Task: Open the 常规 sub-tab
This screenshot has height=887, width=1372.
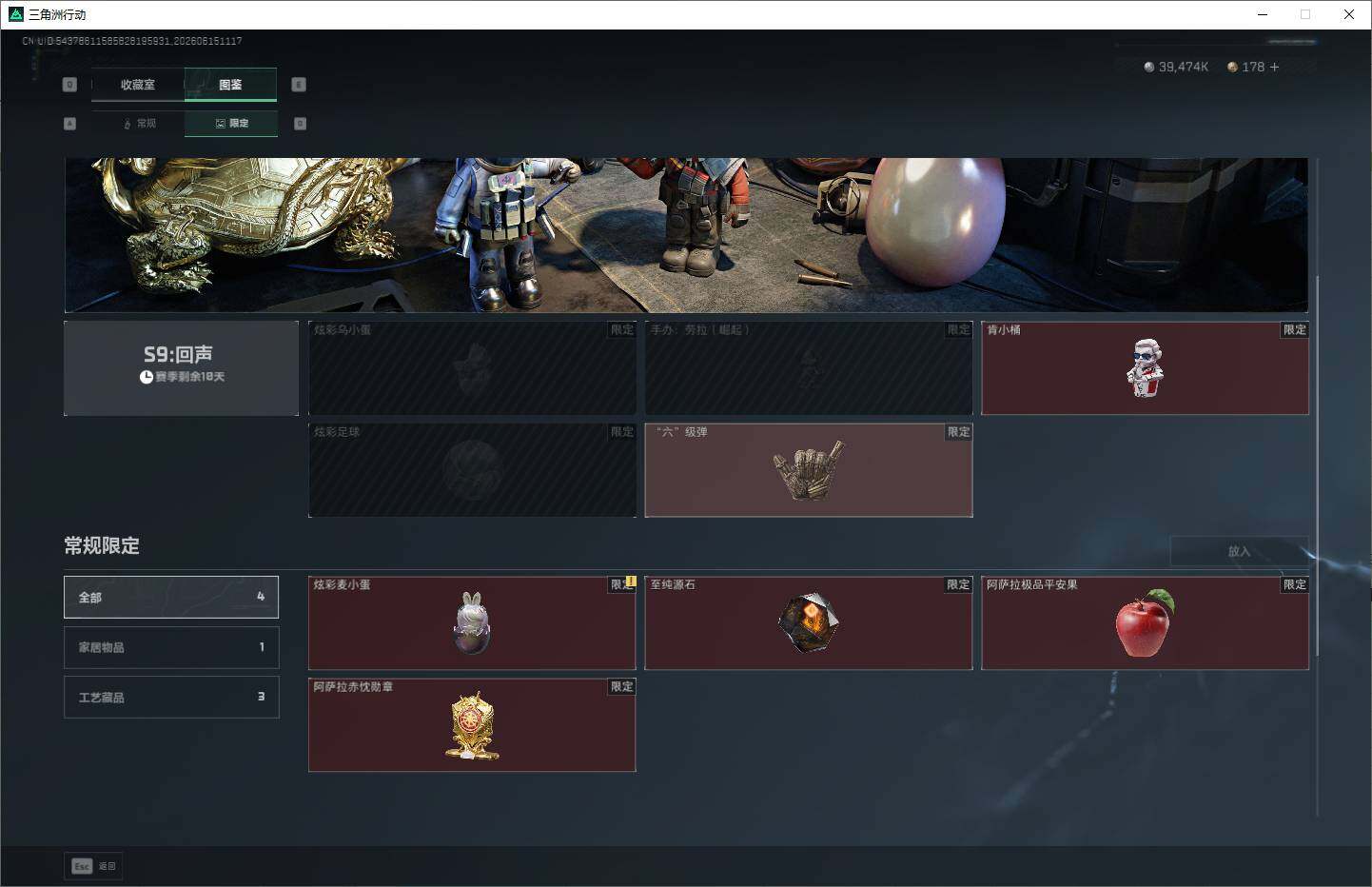Action: pyautogui.click(x=139, y=124)
